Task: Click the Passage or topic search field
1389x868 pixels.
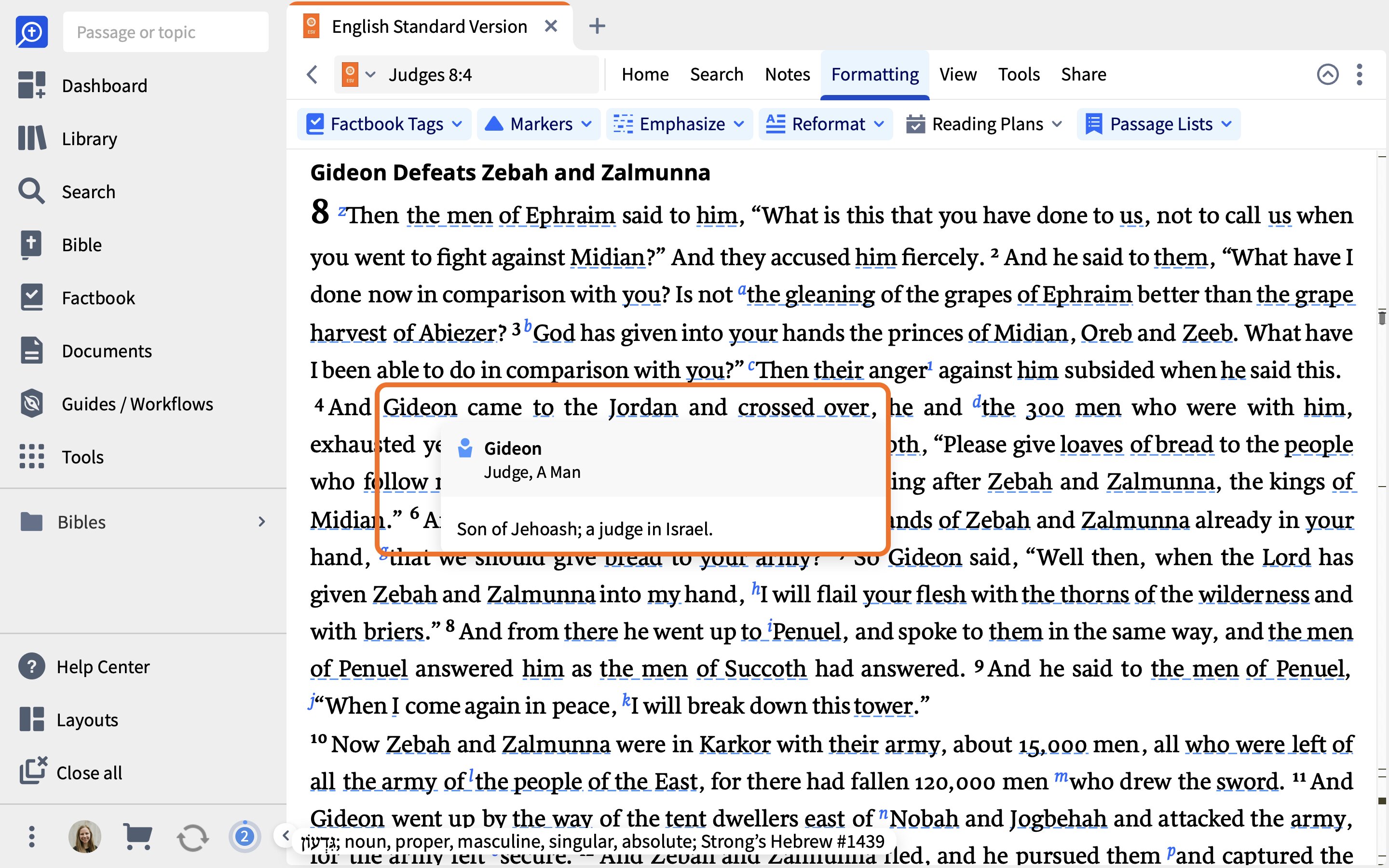Action: (x=166, y=32)
